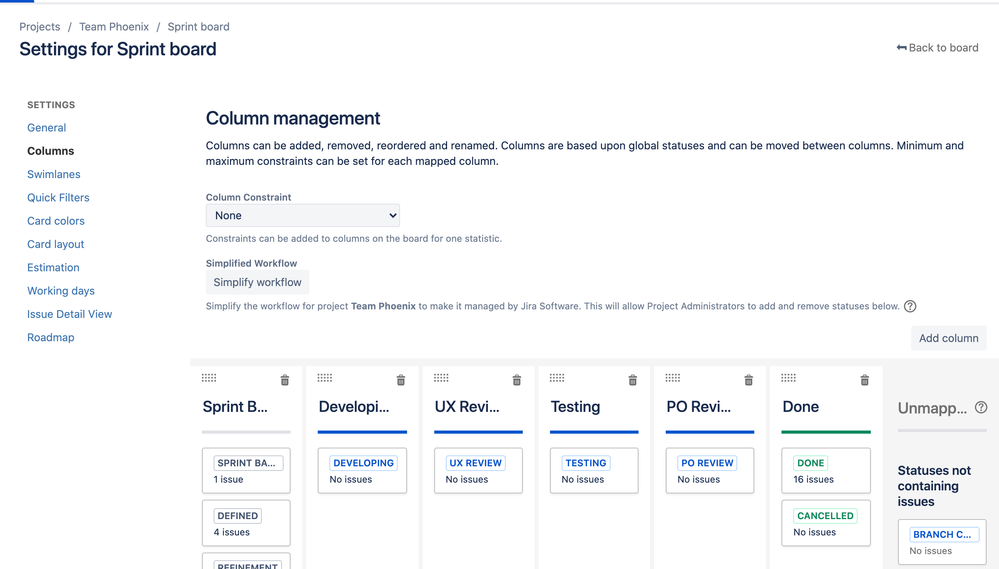Rename the Done column title

(801, 407)
